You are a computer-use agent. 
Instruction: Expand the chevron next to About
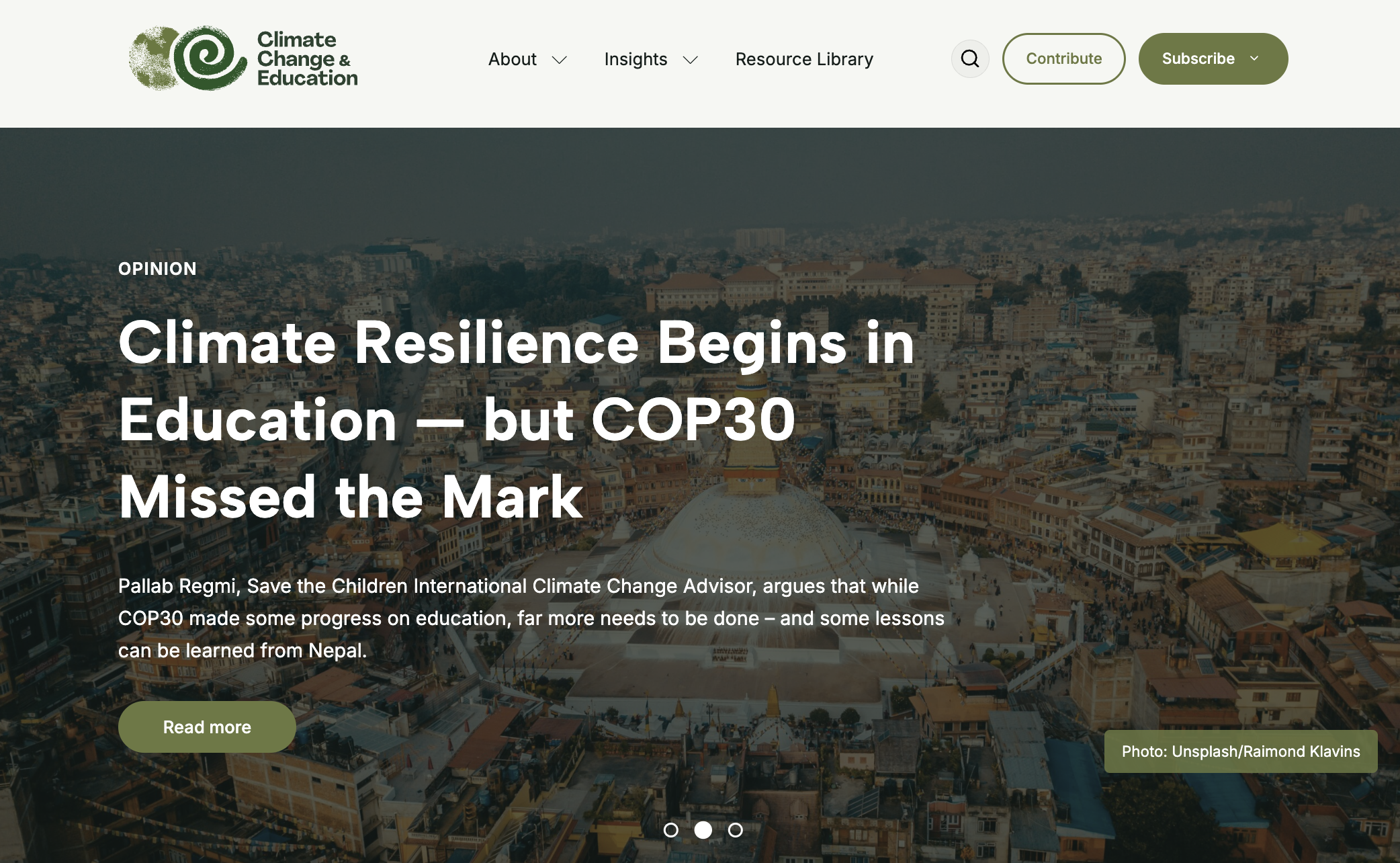tap(560, 60)
